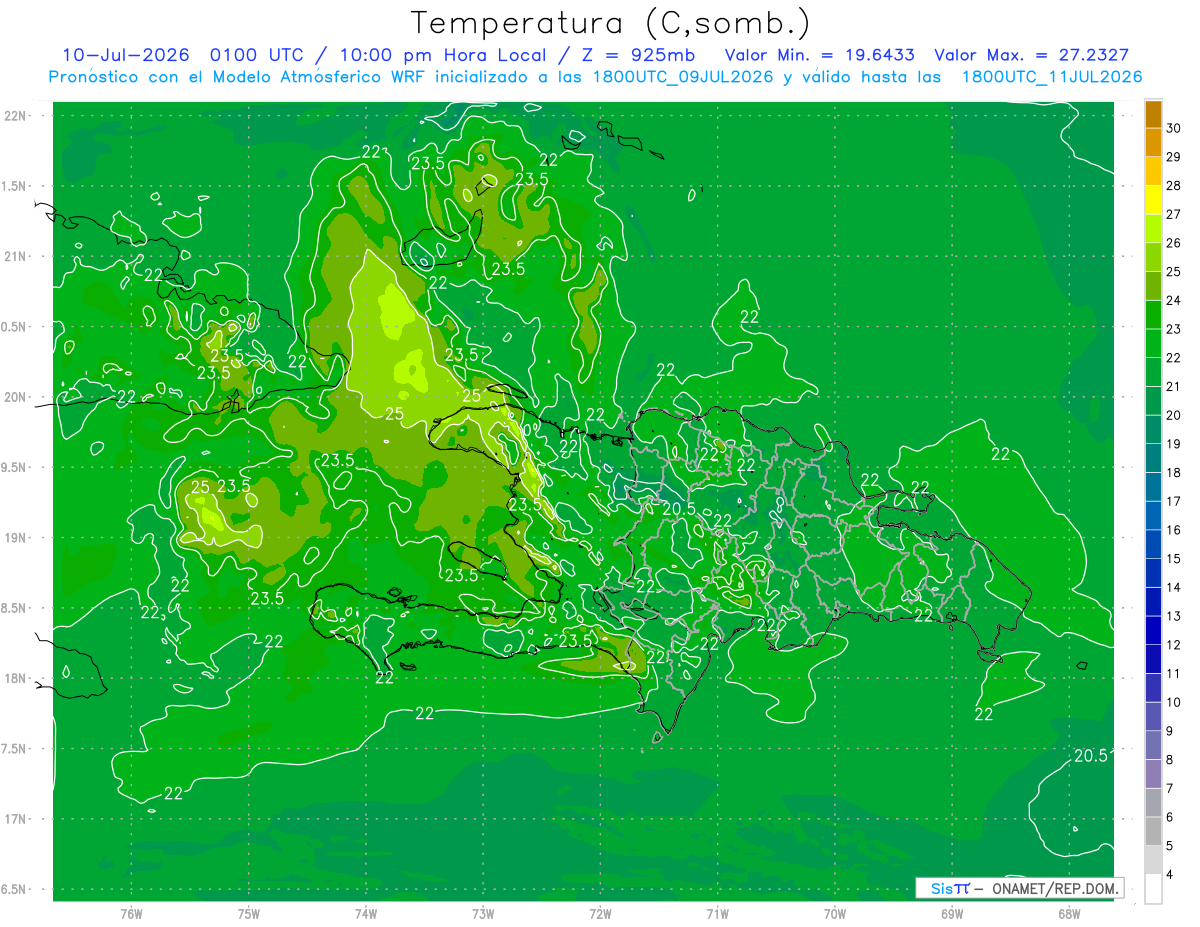Click the blue swatch between legend 15 and 16

coord(1153,544)
